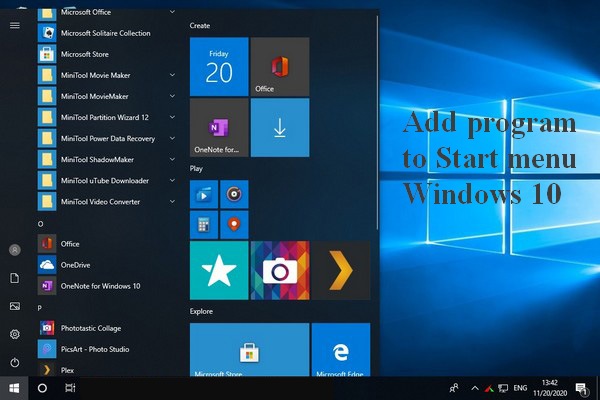Screen dimensions: 600x400
Task: Click the download arrow tile
Action: coord(280,127)
